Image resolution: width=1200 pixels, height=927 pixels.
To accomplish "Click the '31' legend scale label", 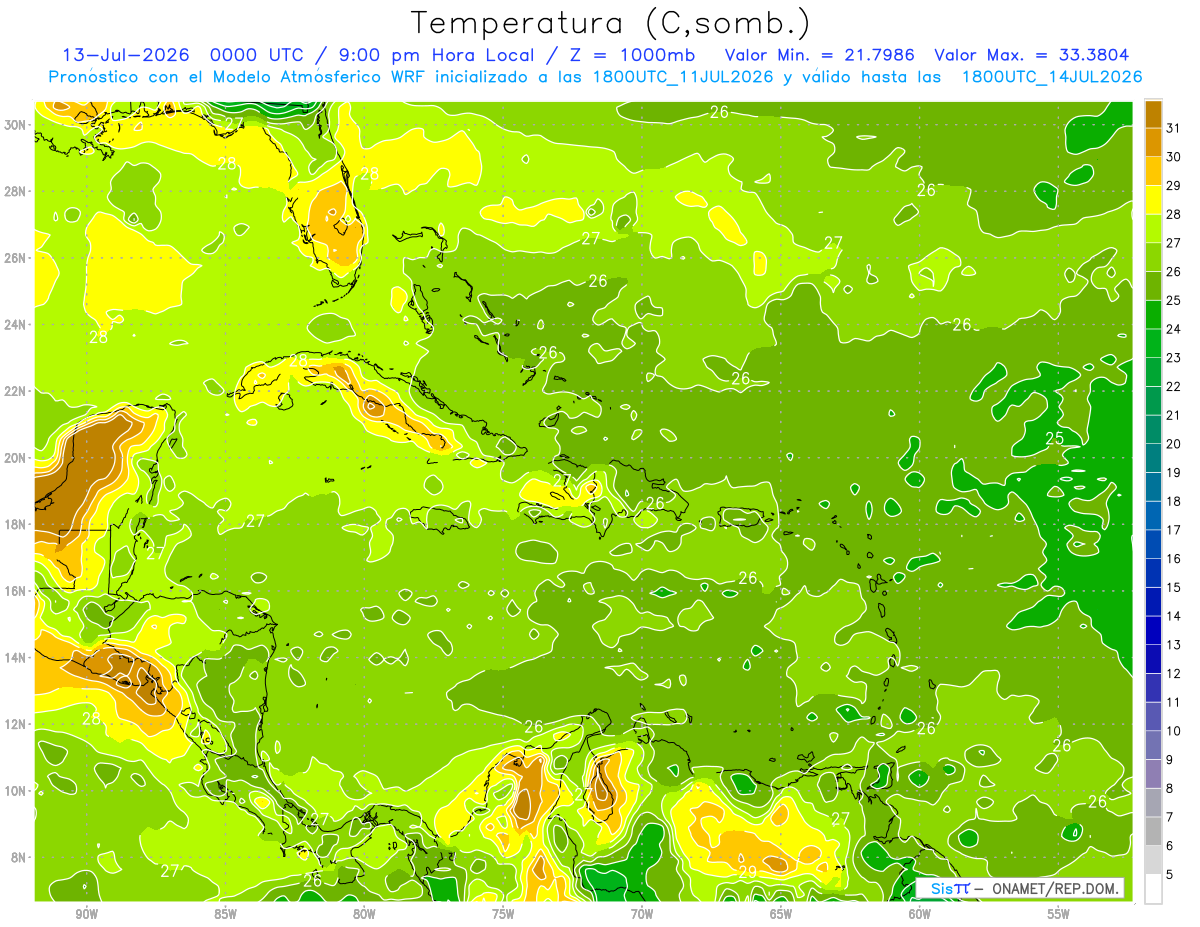I will coord(1174,128).
